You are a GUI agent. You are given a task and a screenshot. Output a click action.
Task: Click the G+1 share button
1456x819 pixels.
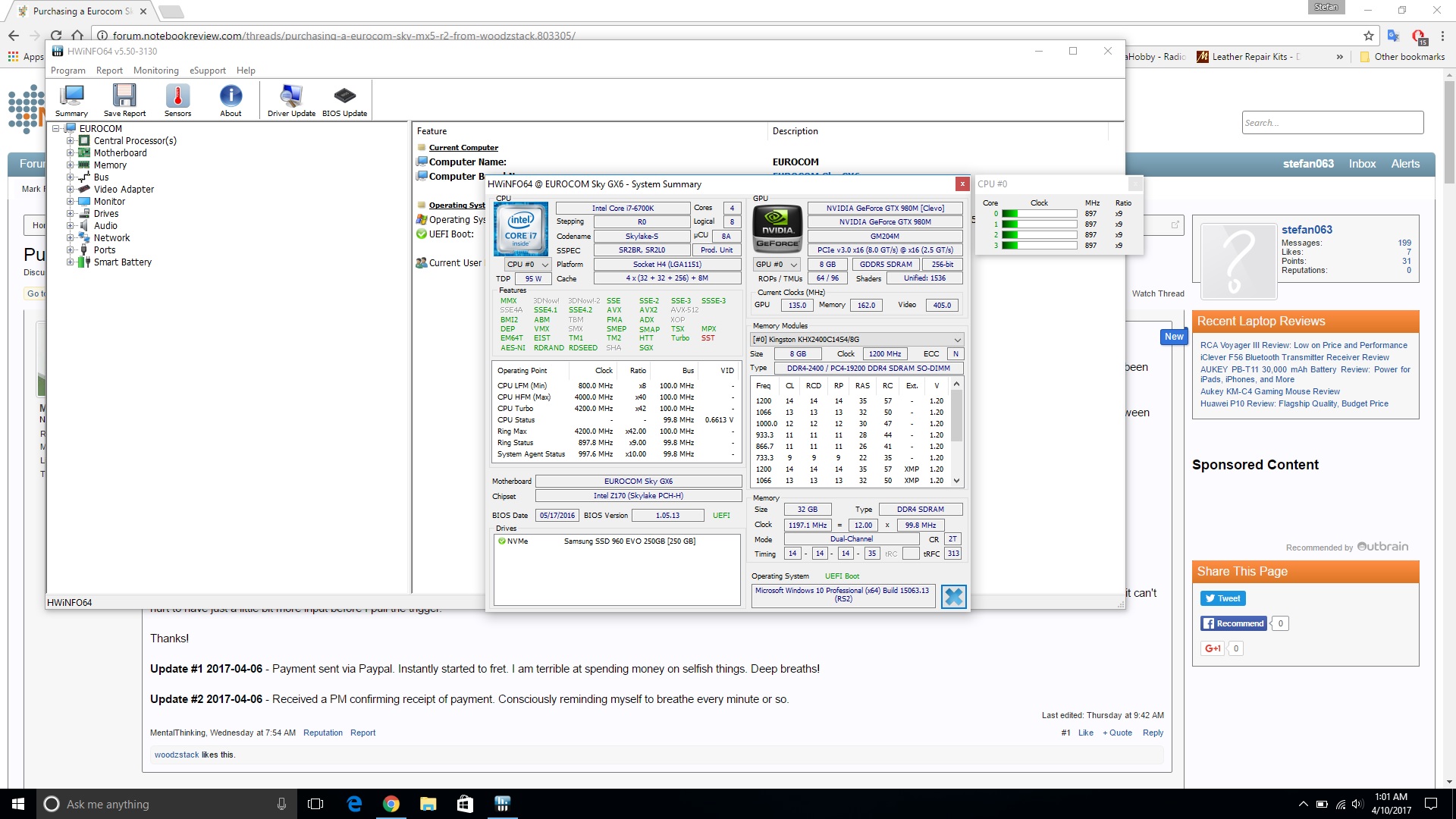pyautogui.click(x=1213, y=648)
